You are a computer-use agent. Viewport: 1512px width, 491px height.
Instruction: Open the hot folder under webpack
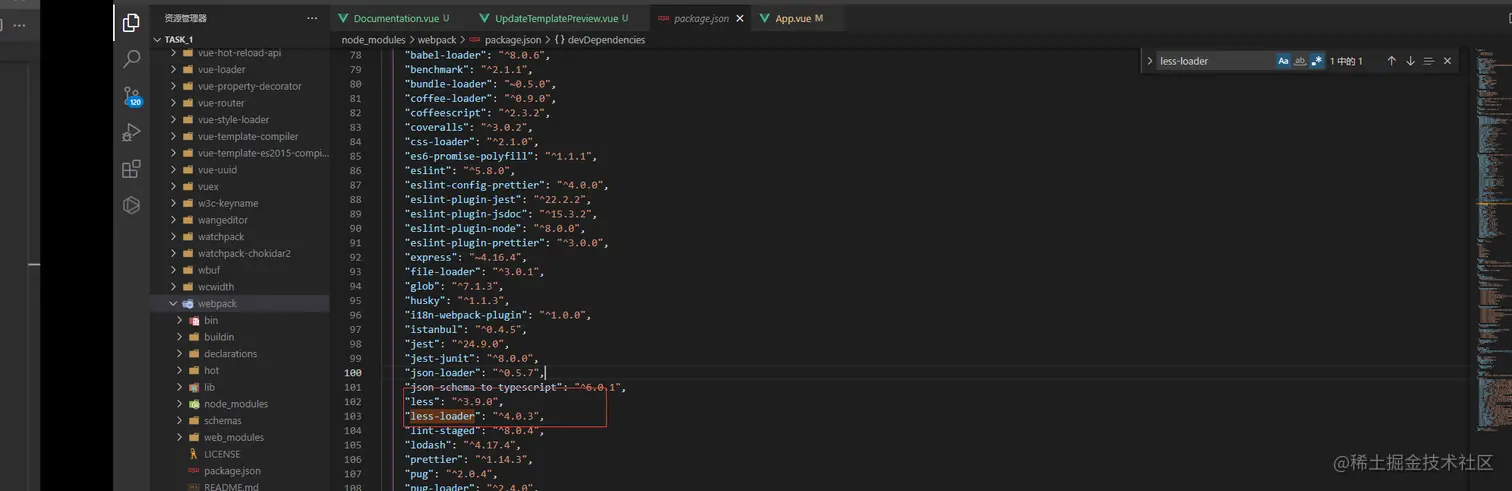click(x=240, y=370)
